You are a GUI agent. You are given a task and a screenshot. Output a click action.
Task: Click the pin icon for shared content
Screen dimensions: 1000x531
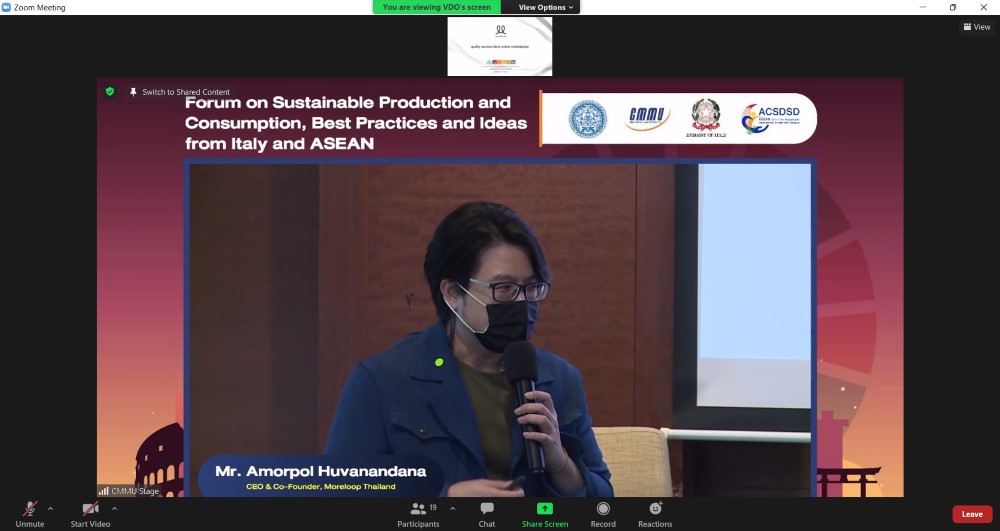click(x=133, y=92)
